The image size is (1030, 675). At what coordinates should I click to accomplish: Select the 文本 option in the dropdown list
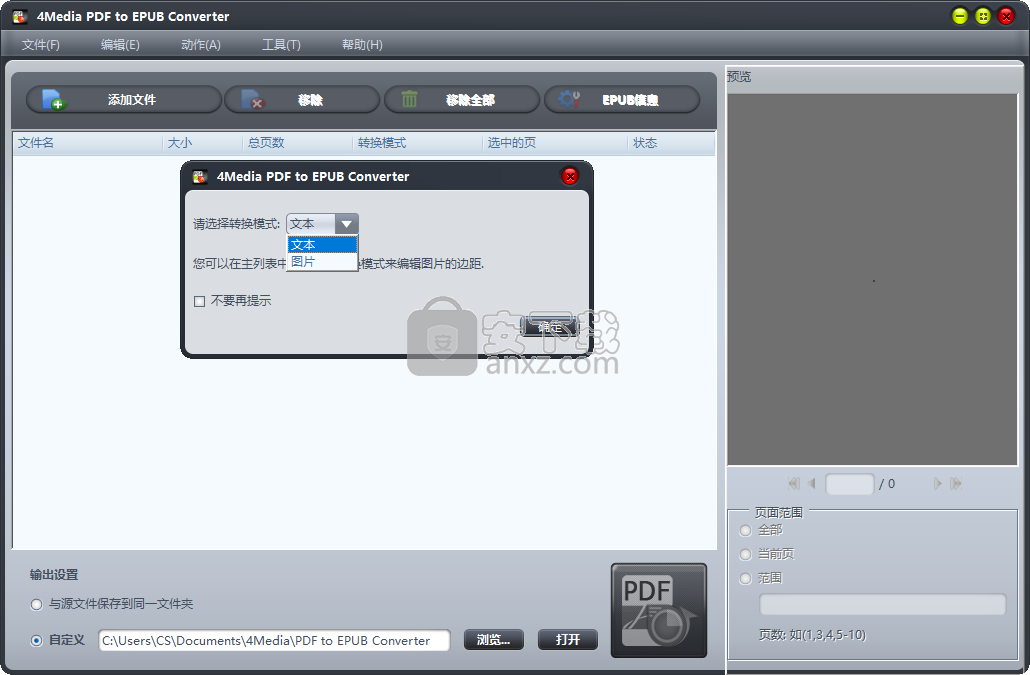click(x=323, y=245)
